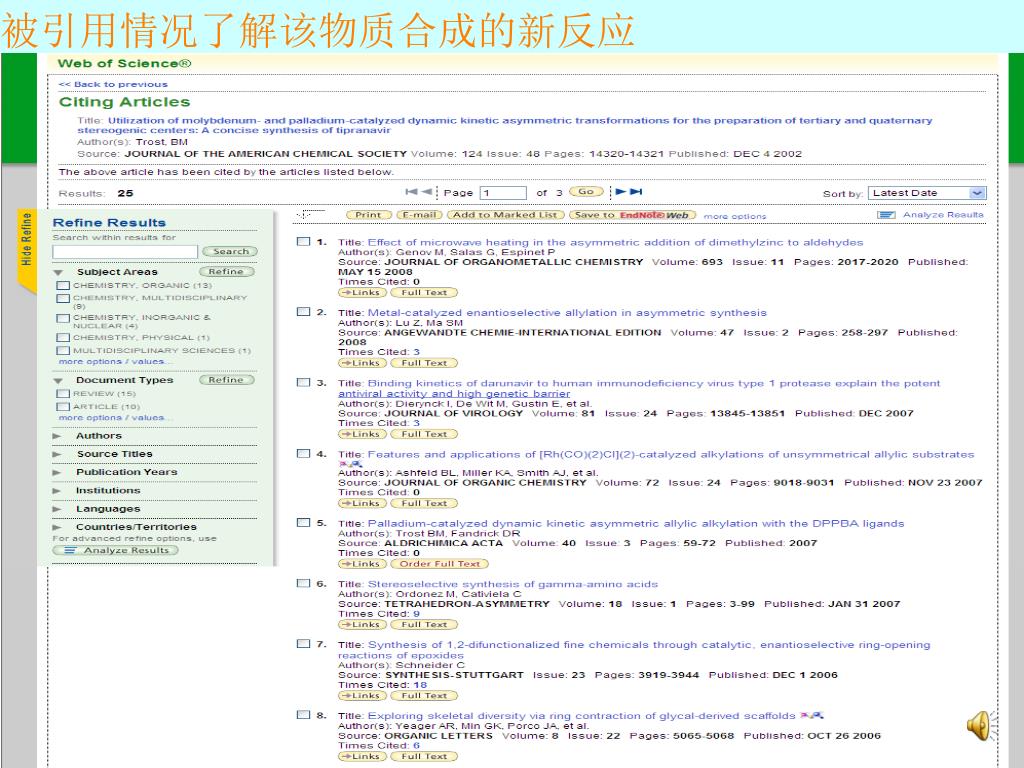
Task: Click Save to EndNote Web button
Action: (x=632, y=215)
